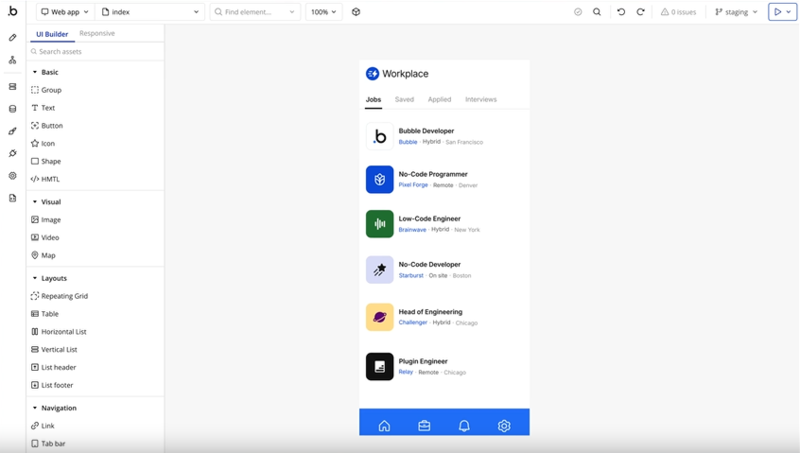
Task: Click the magnifier search icon in top toolbar
Action: 597,12
